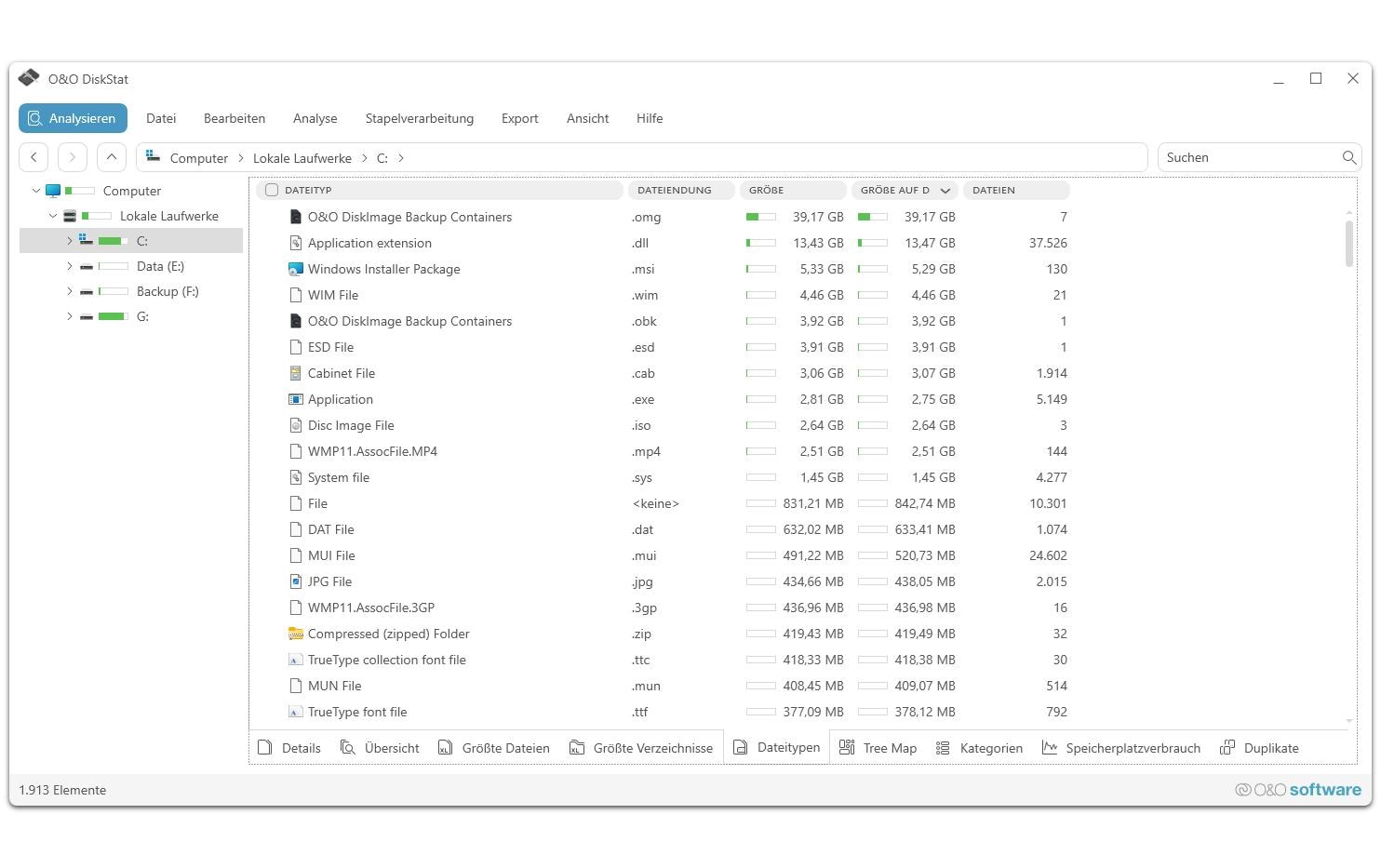Viewport: 1381px width, 868px height.
Task: Expand the C: drive node
Action: tap(70, 241)
